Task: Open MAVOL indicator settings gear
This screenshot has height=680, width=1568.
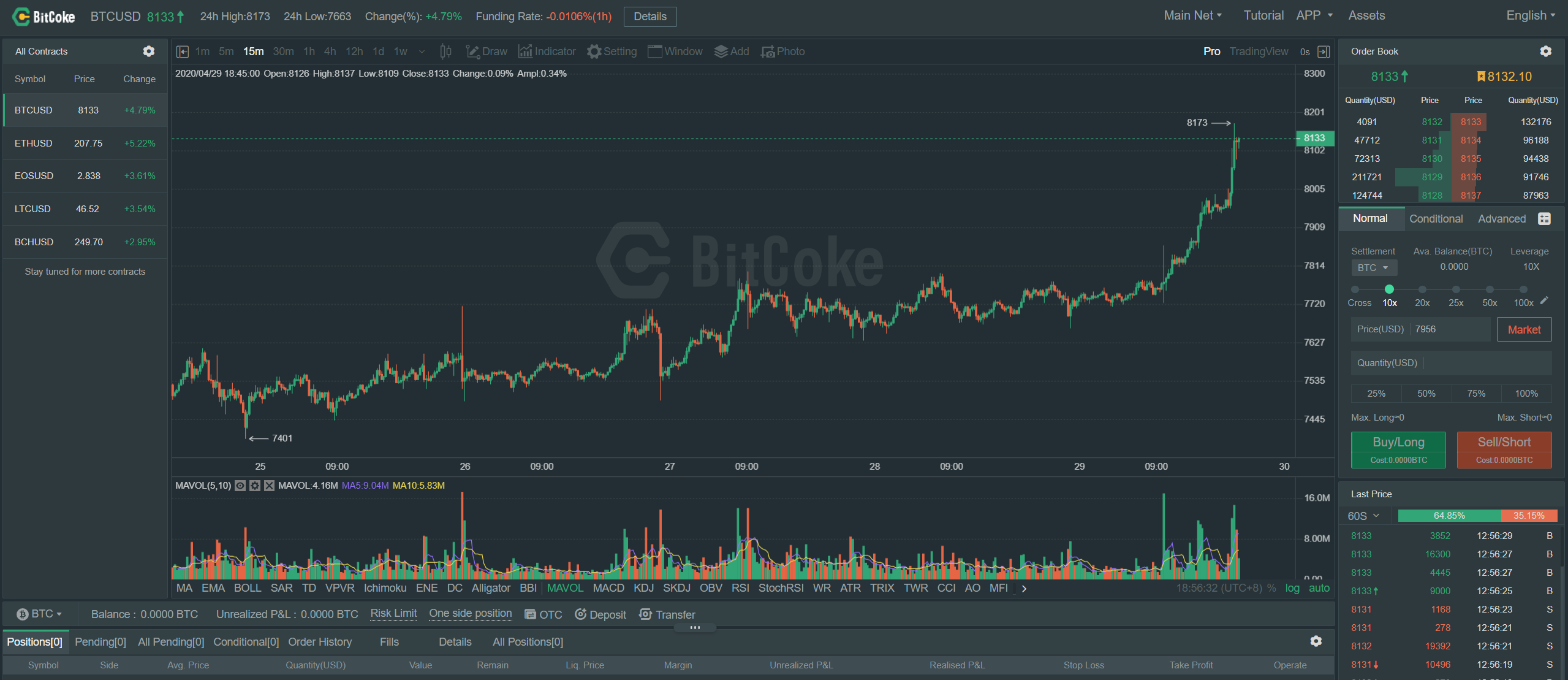Action: (255, 486)
